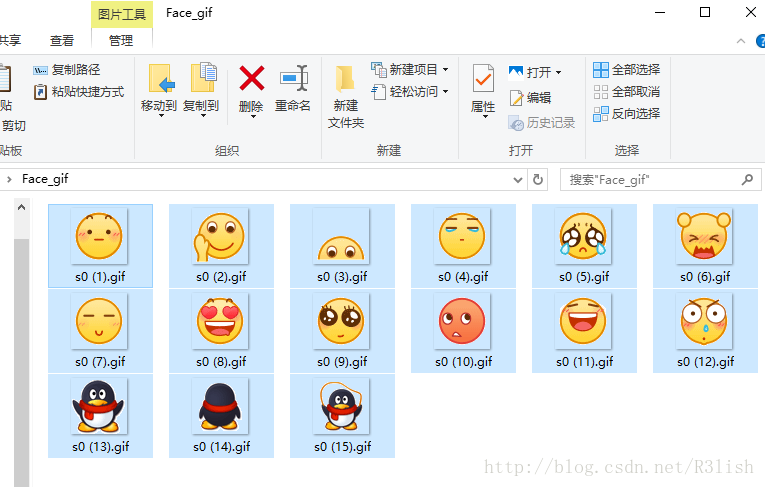Open the 复制到 dropdown arrow
The width and height of the screenshot is (765, 487).
click(x=203, y=116)
